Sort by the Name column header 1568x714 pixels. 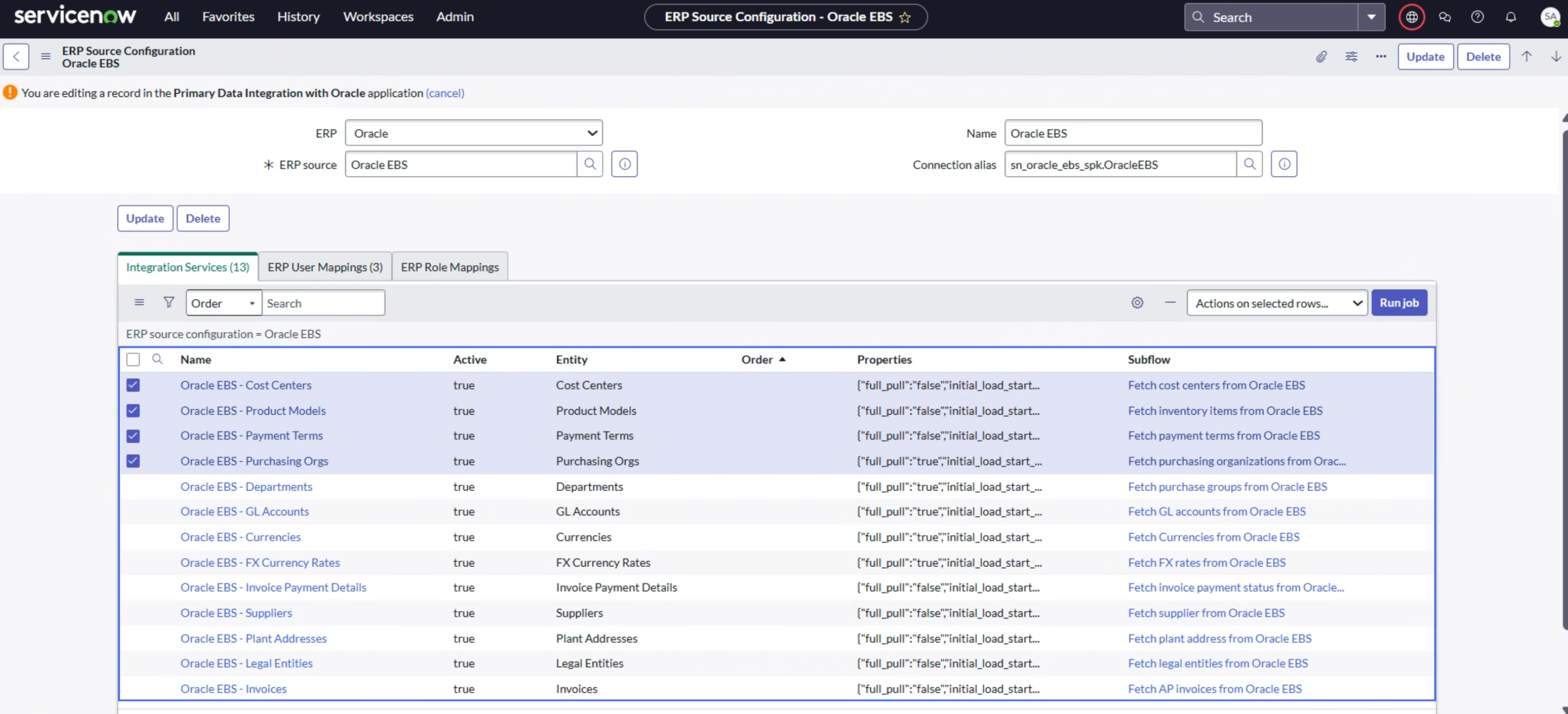195,359
